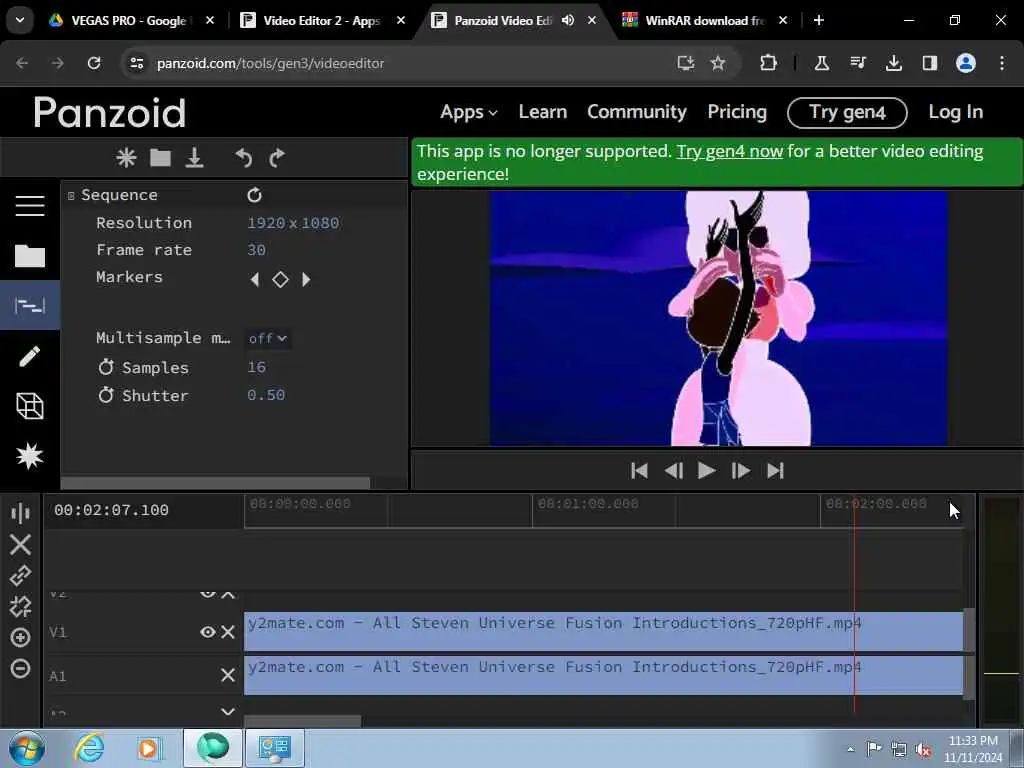The height and width of the screenshot is (768, 1024).
Task: Reset the Sequence properties
Action: pos(254,195)
